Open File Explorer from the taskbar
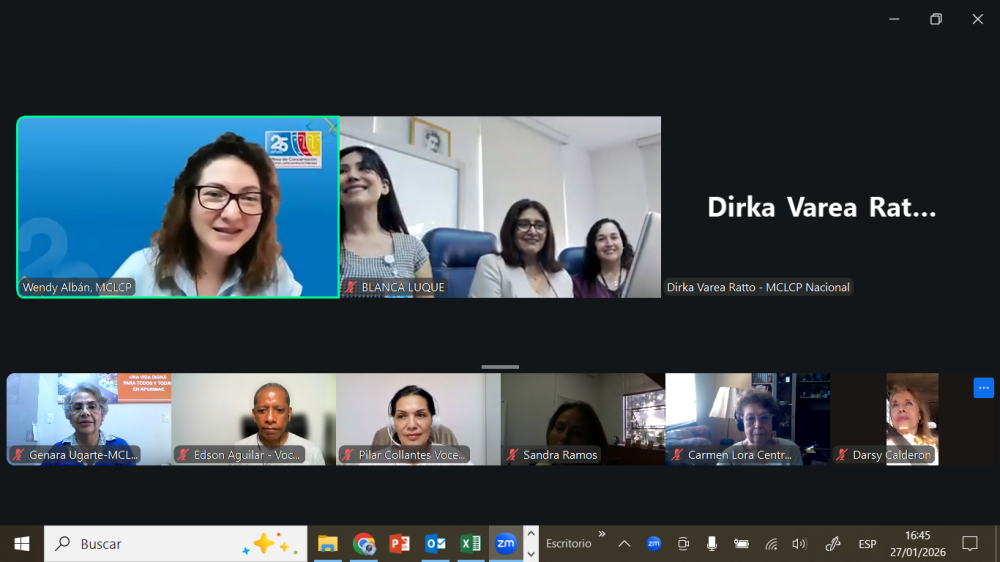1000x562 pixels. [328, 544]
